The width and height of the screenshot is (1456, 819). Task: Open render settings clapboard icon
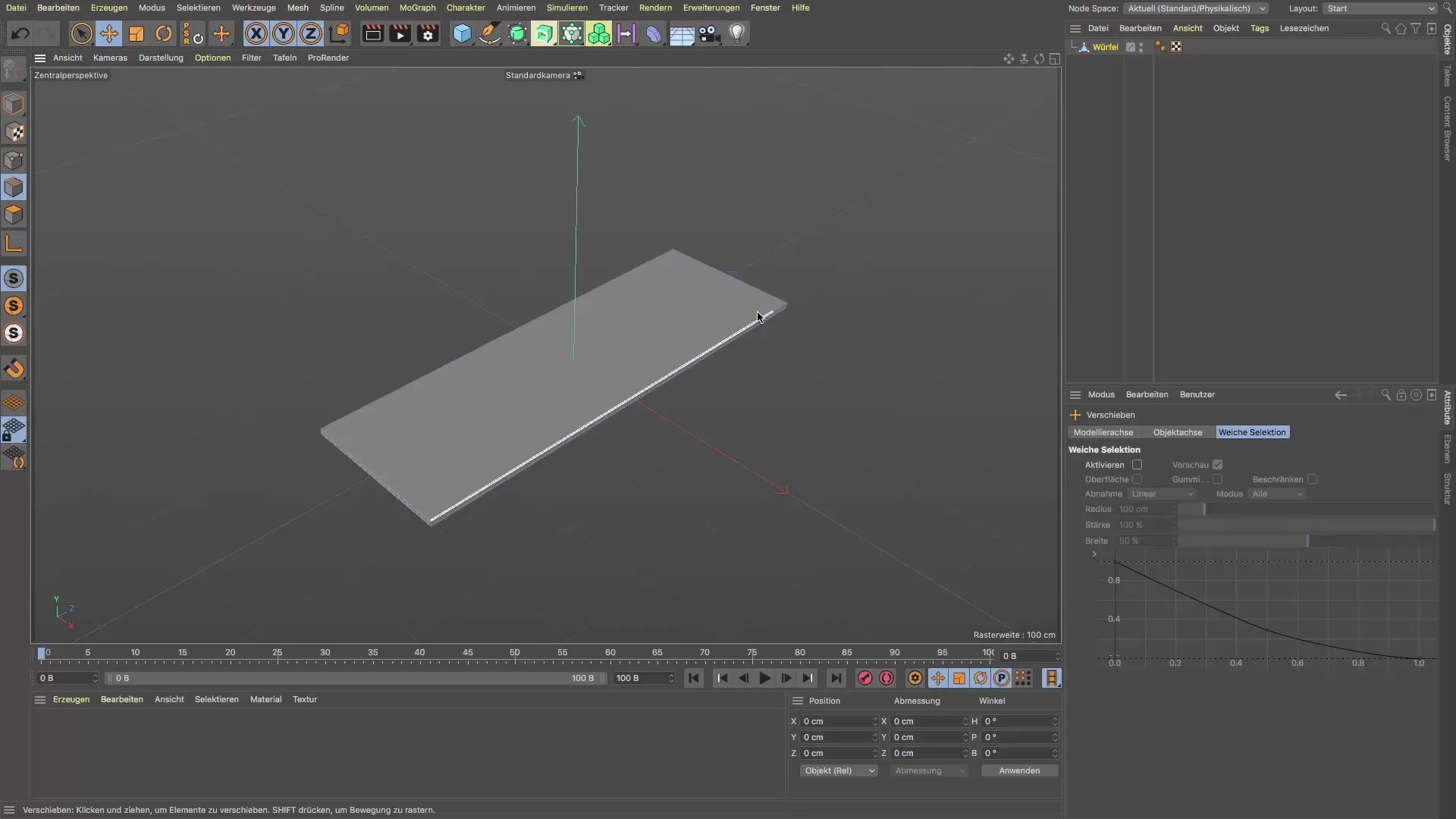428,33
